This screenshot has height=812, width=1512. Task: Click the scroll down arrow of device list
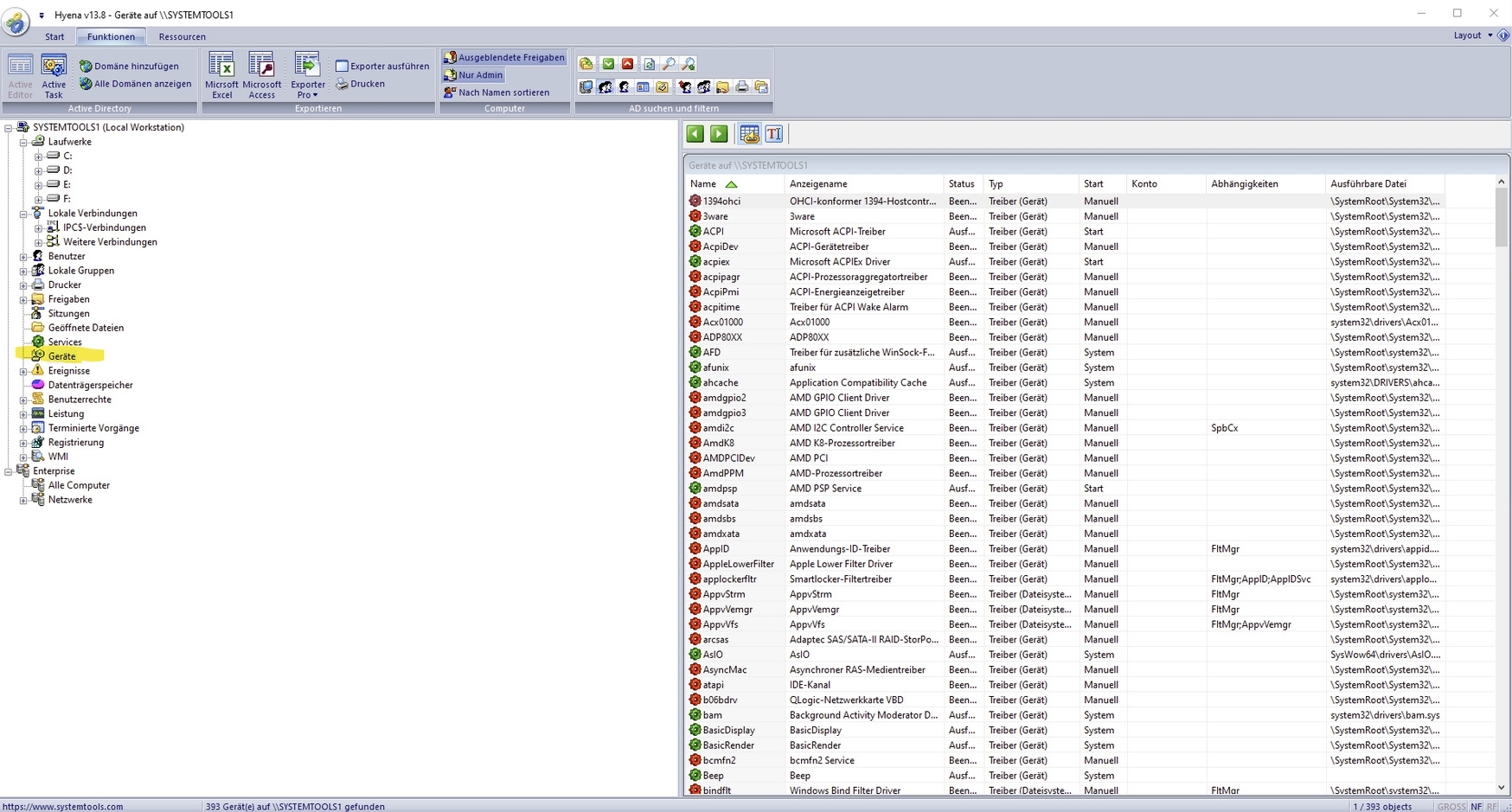[x=1502, y=787]
